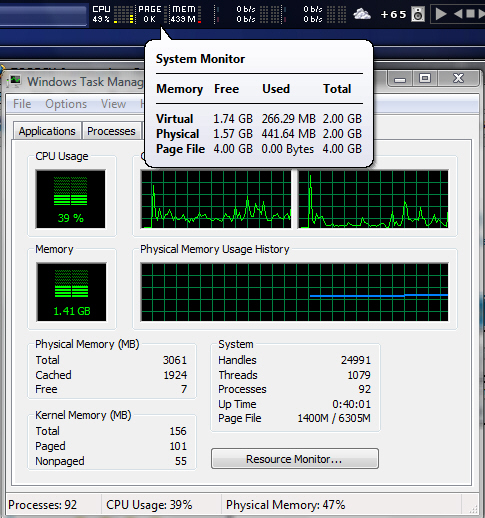Click the Task Manager title bar icon
This screenshot has width=485, height=518.
15,81
